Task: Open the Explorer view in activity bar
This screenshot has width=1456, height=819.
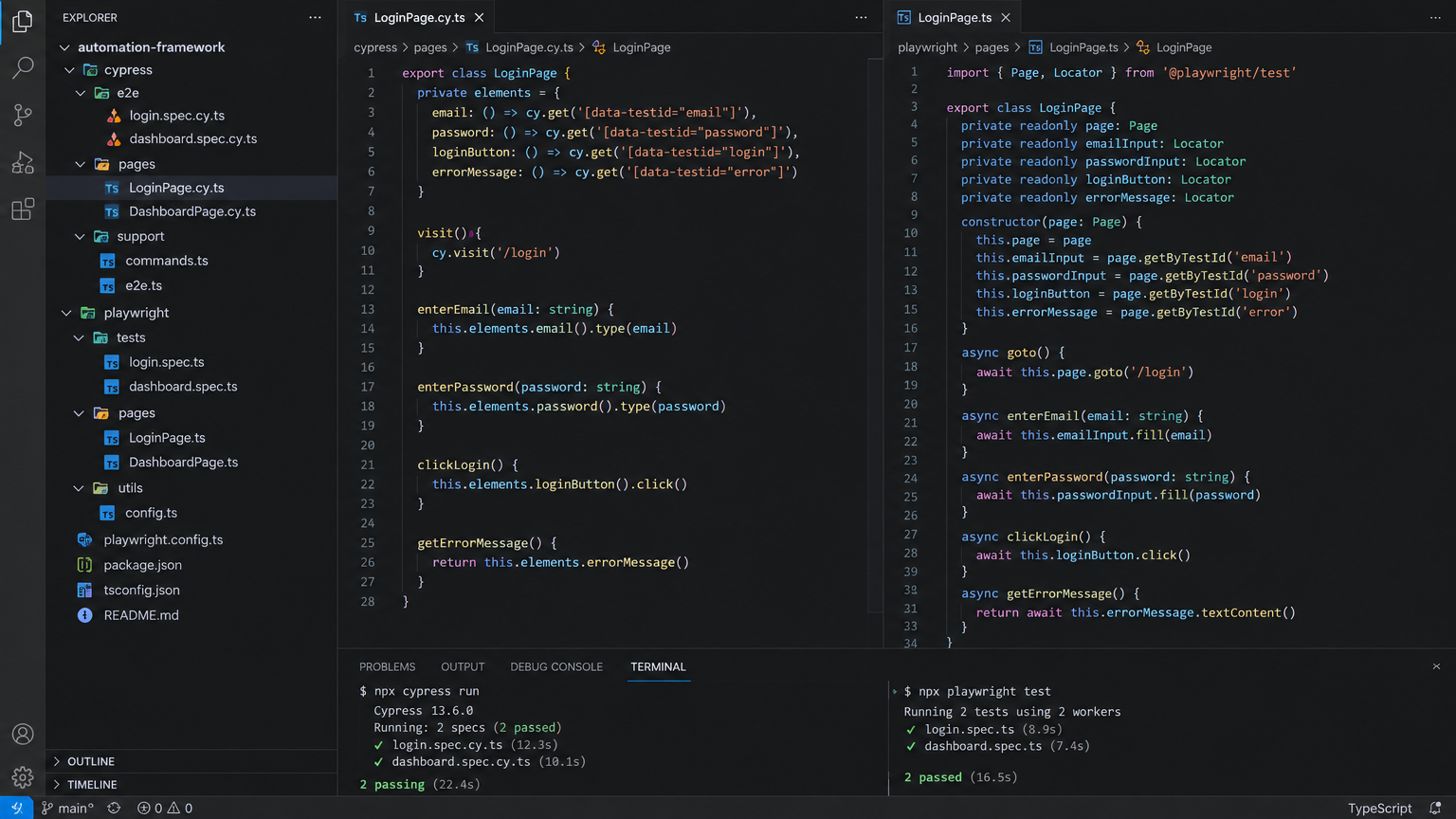Action: click(x=23, y=21)
